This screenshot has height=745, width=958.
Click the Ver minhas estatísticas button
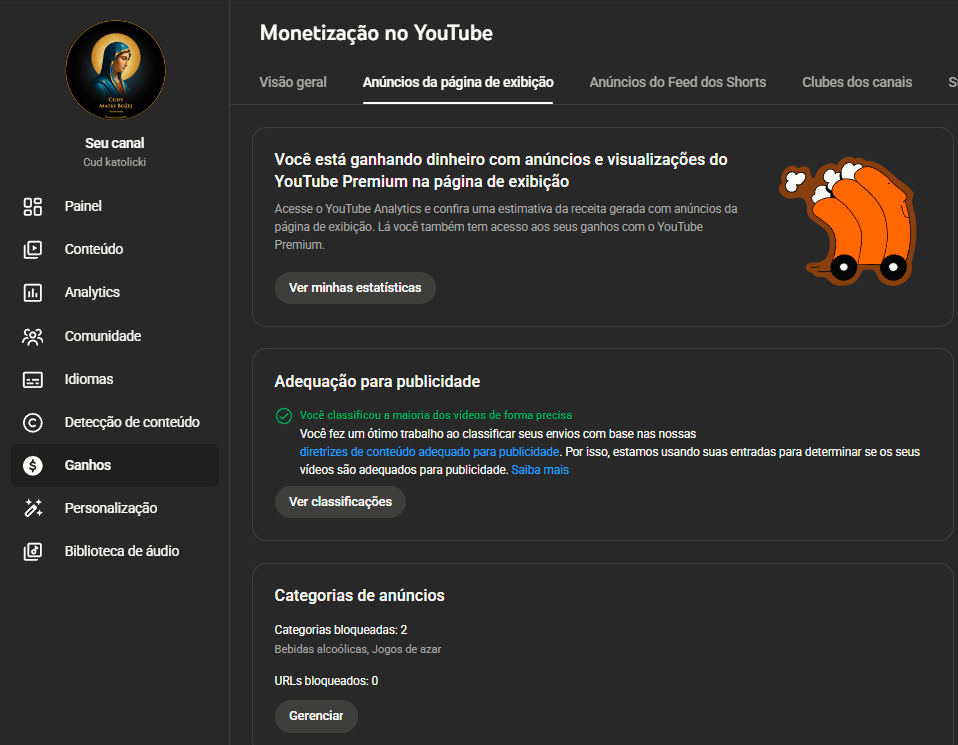[355, 288]
